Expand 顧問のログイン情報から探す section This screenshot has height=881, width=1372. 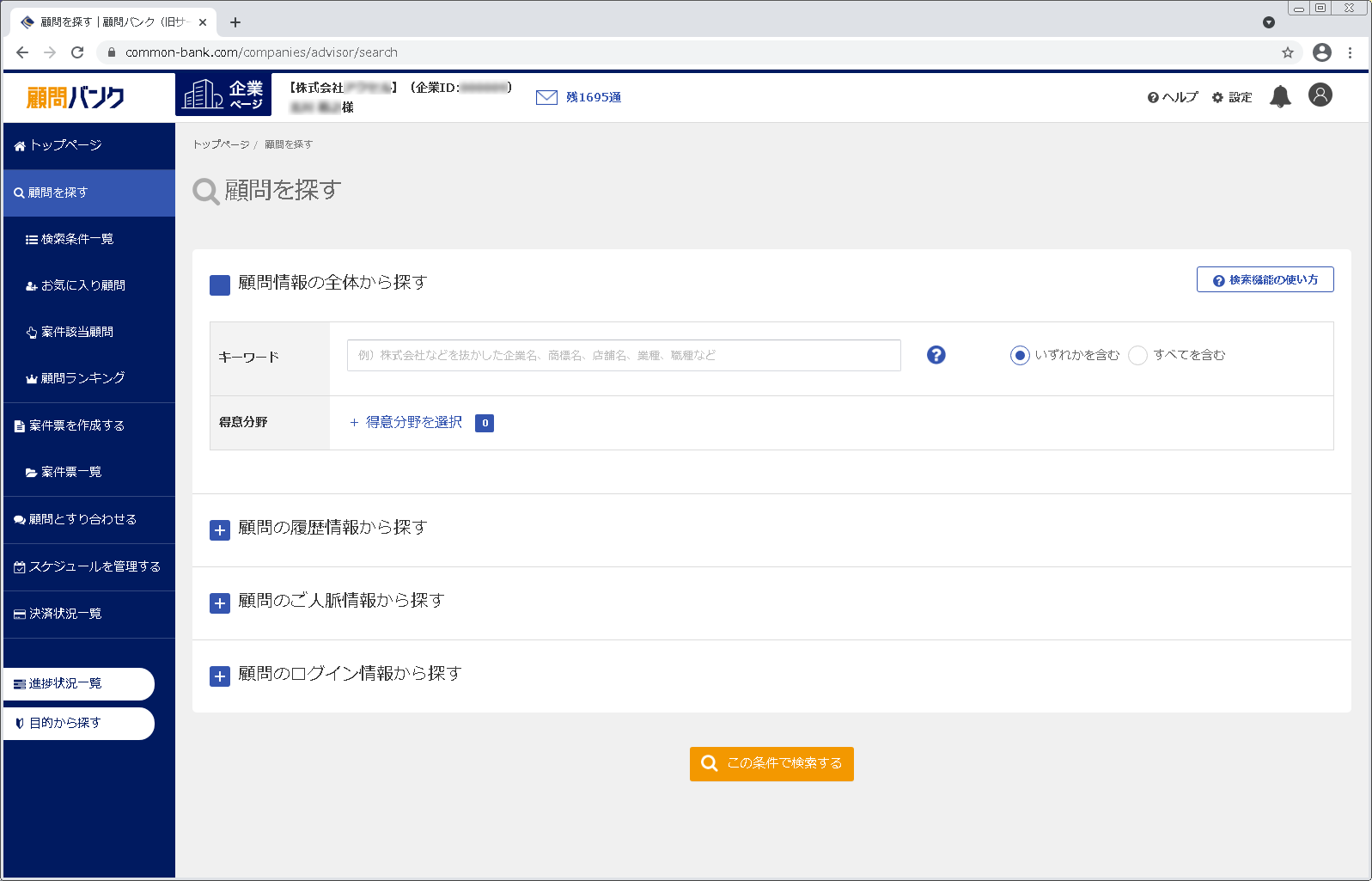[x=220, y=676]
